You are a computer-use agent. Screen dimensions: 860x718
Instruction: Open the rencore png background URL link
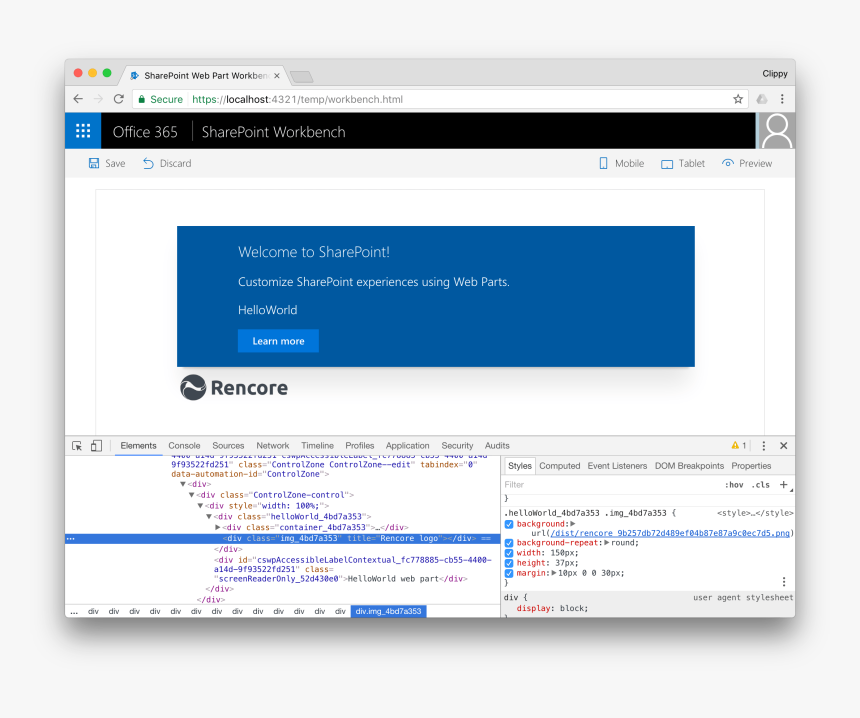pos(670,533)
